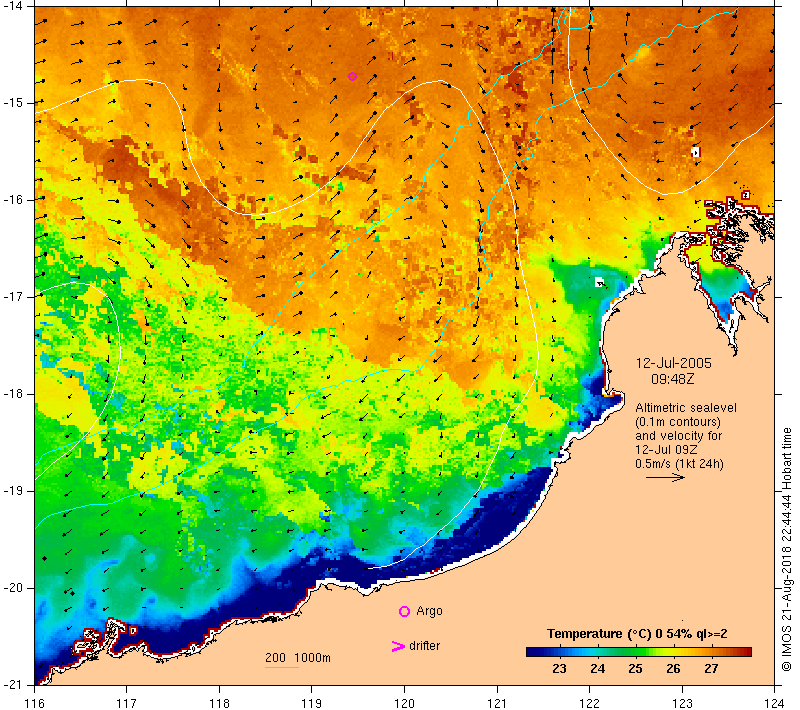This screenshot has width=800, height=710.
Task: Click the 'drifter' legend label
Action: pyautogui.click(x=424, y=646)
